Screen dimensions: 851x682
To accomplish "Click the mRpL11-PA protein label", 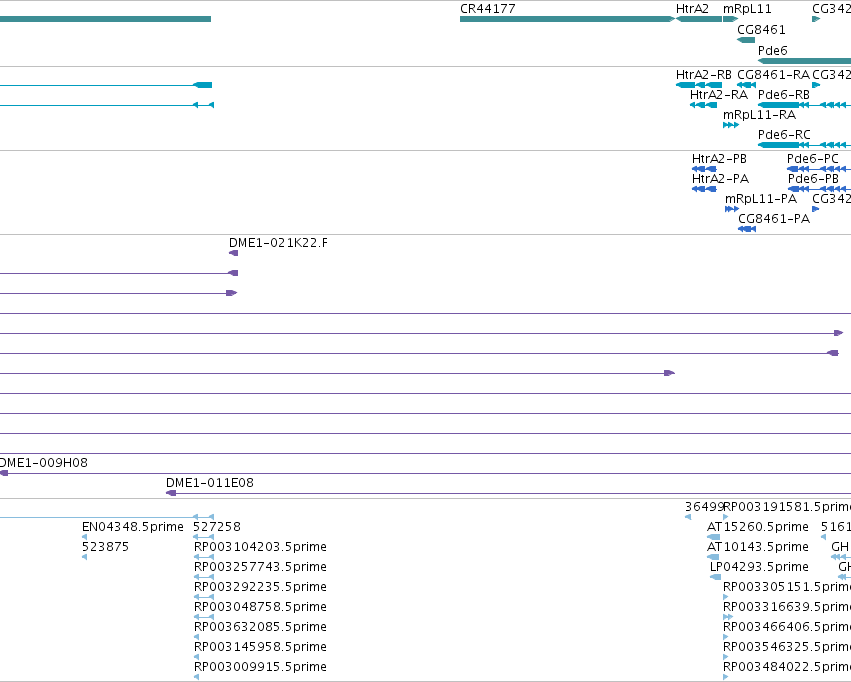I will click(761, 199).
